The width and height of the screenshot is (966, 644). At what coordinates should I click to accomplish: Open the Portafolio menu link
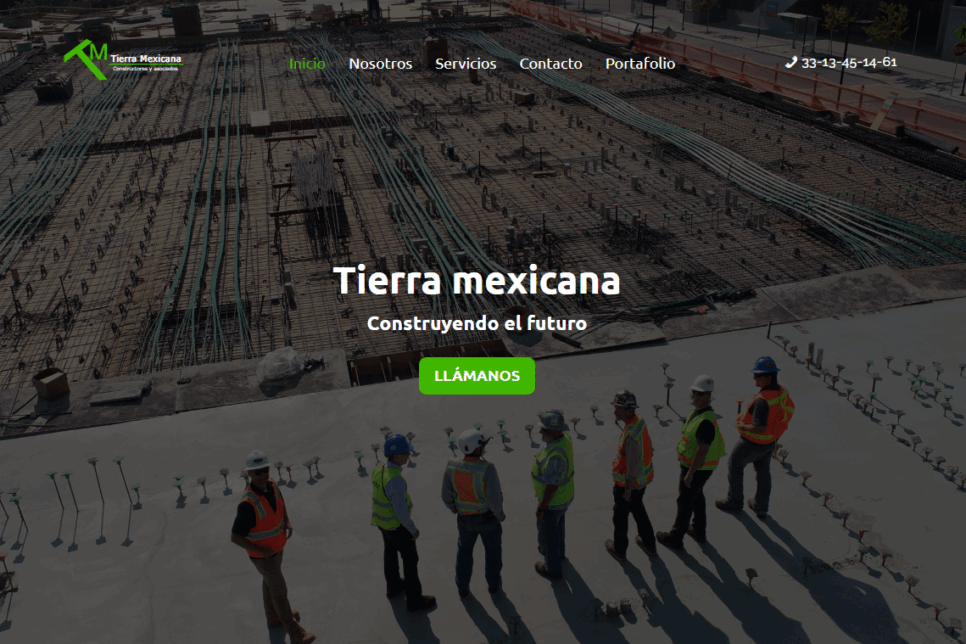(640, 63)
